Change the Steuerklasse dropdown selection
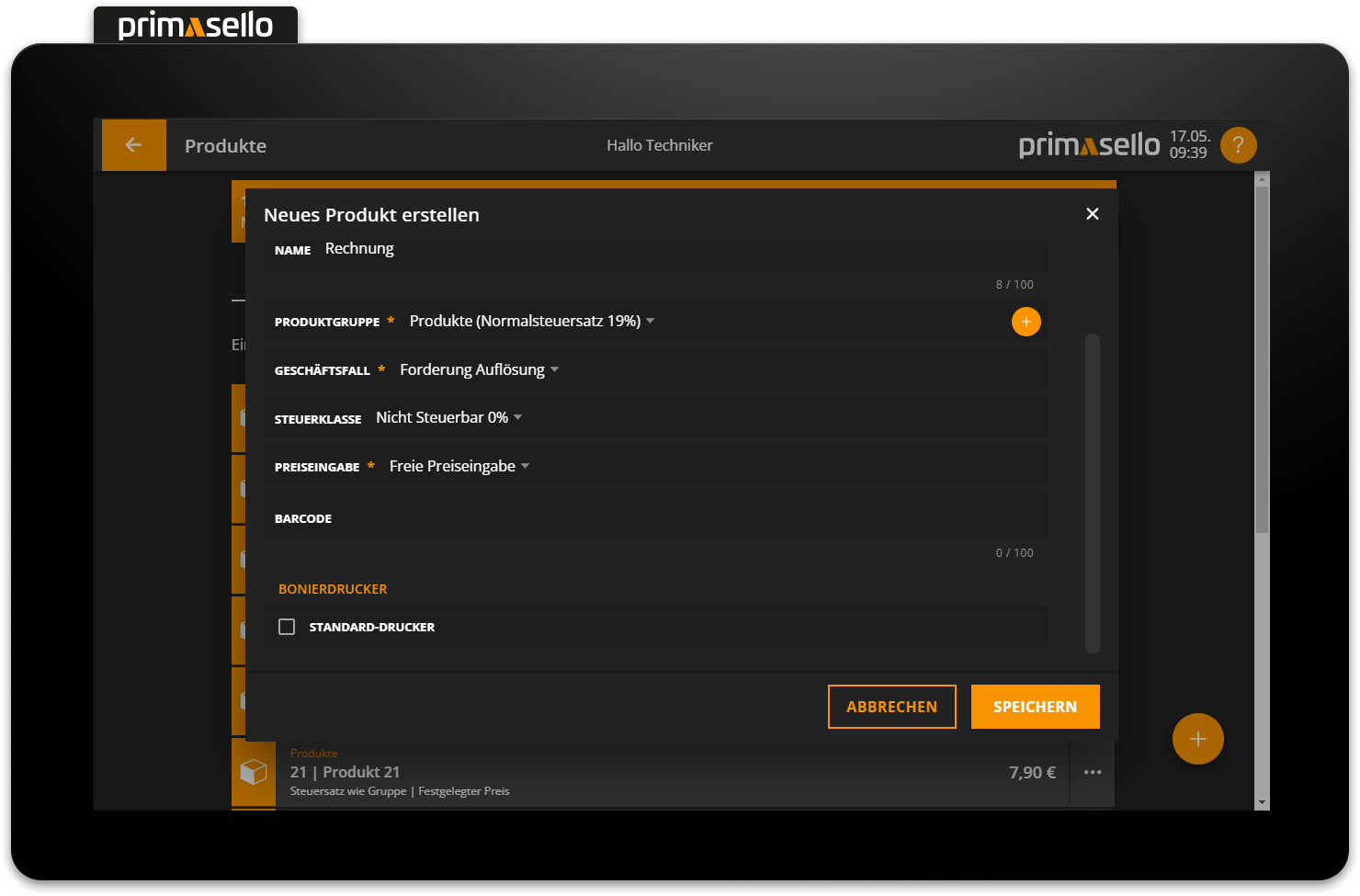 pyautogui.click(x=448, y=418)
